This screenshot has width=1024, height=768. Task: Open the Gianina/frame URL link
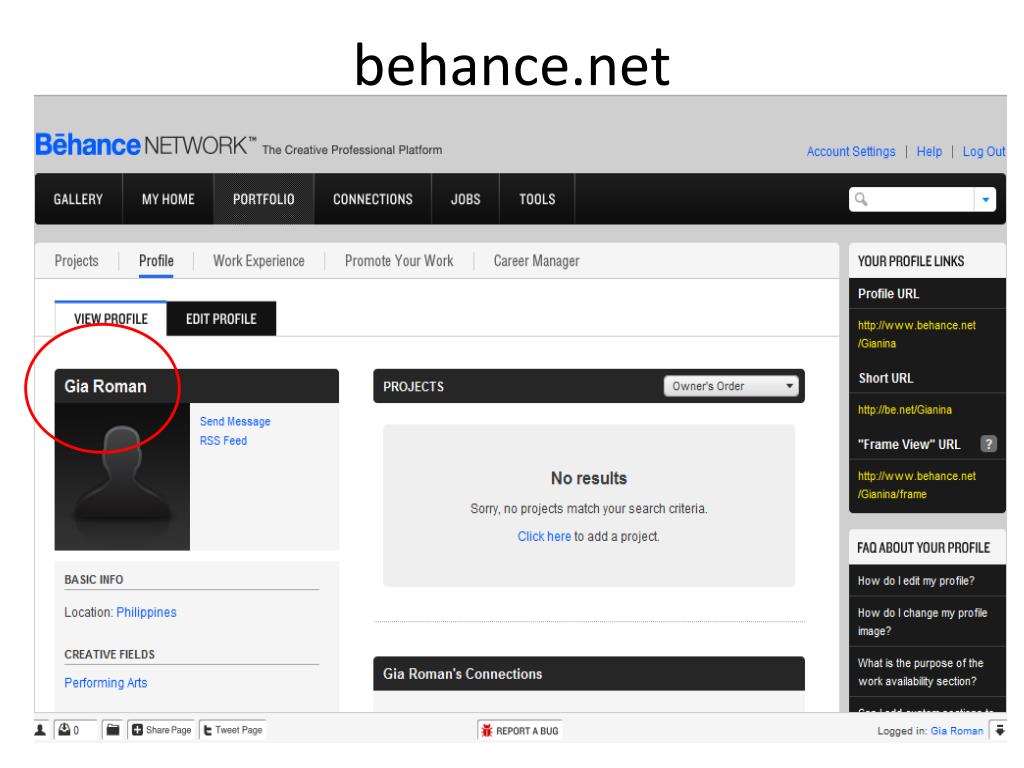point(917,485)
